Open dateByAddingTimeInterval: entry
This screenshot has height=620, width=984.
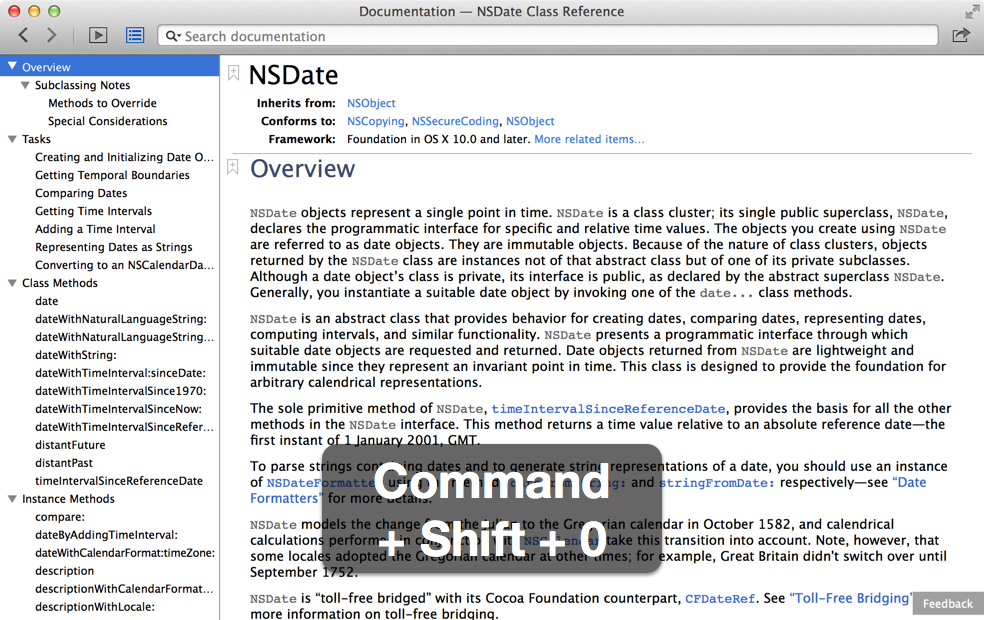(107, 535)
